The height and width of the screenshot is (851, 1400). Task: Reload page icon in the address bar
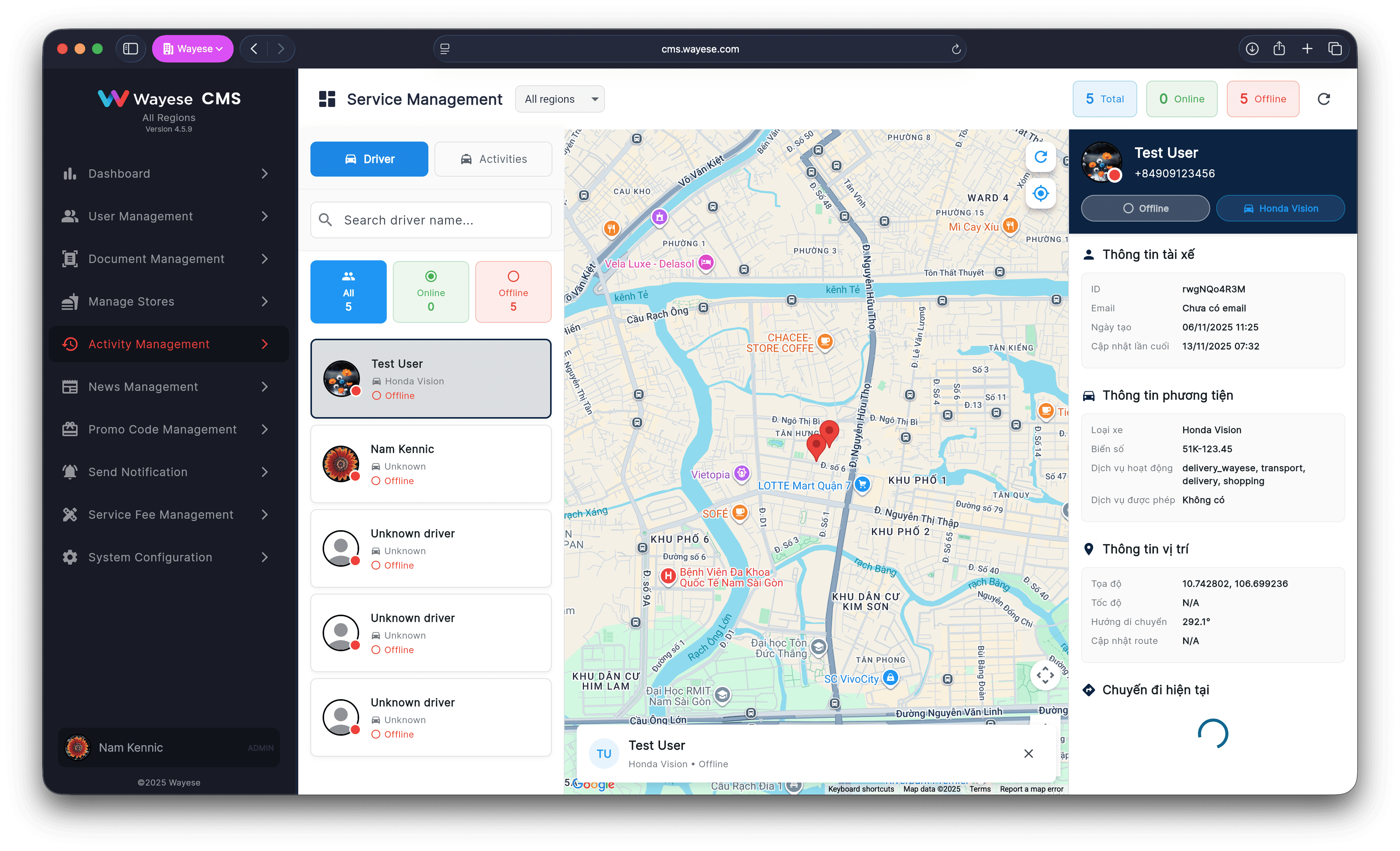pos(956,49)
